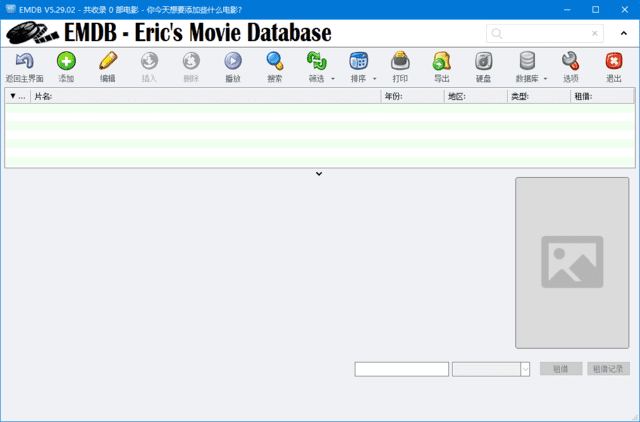Screen dimensions: 640x422
Task: Sort by the 地区 column header
Action: (x=476, y=96)
